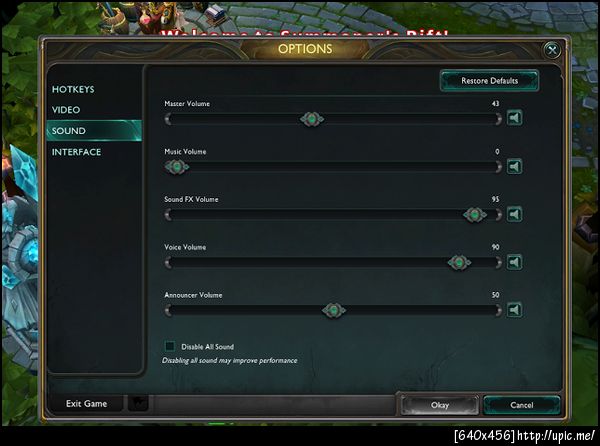This screenshot has height=446, width=600.
Task: Click the Sound FX Volume slider handle
Action: coord(475,215)
